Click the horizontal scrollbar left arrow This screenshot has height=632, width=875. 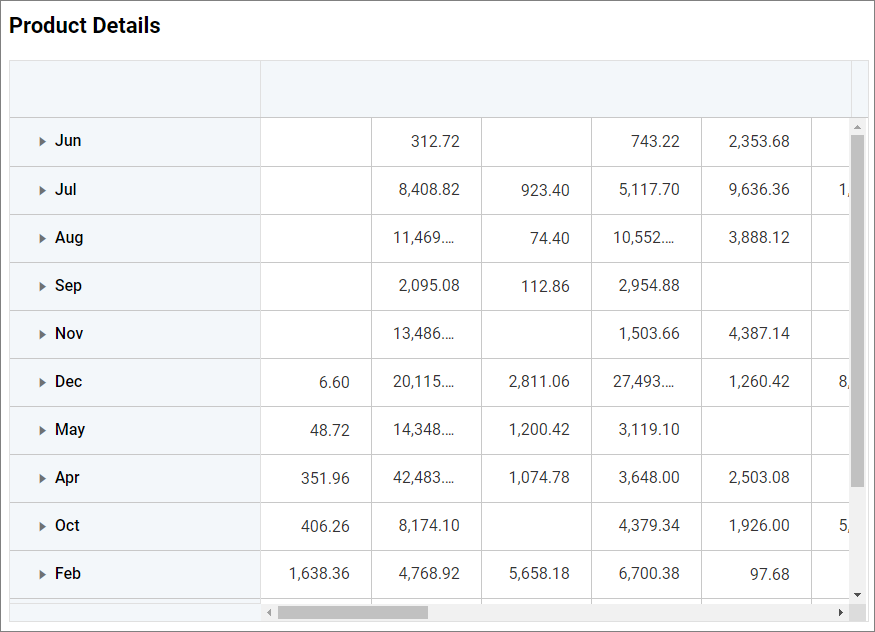(x=269, y=612)
